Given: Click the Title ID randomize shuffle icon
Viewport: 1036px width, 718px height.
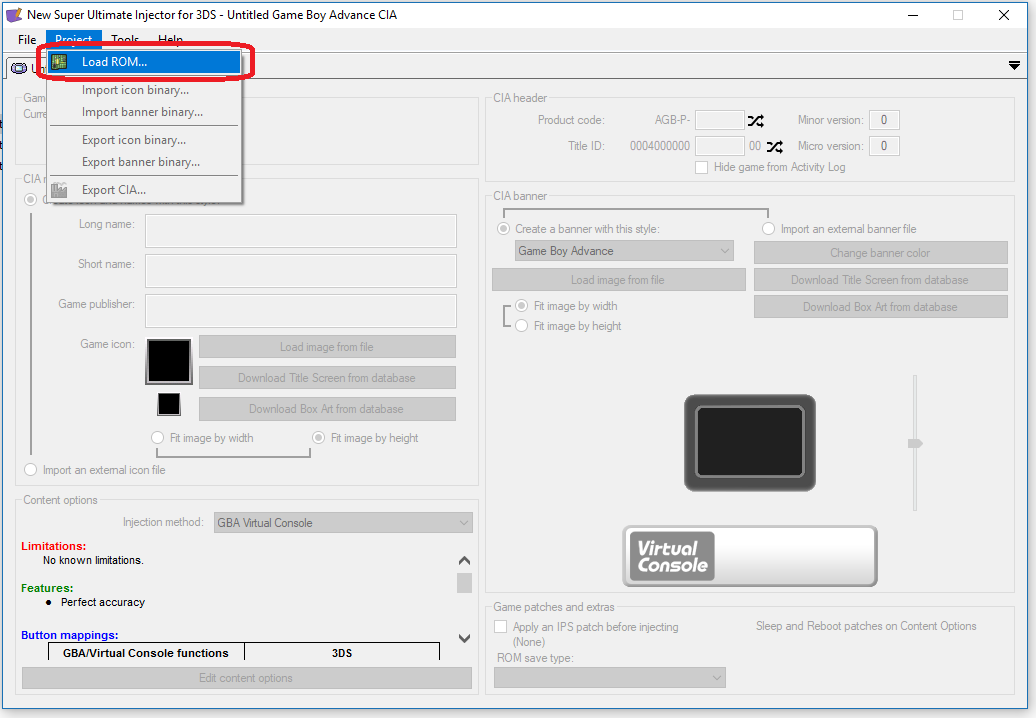Looking at the screenshot, I should tap(775, 146).
